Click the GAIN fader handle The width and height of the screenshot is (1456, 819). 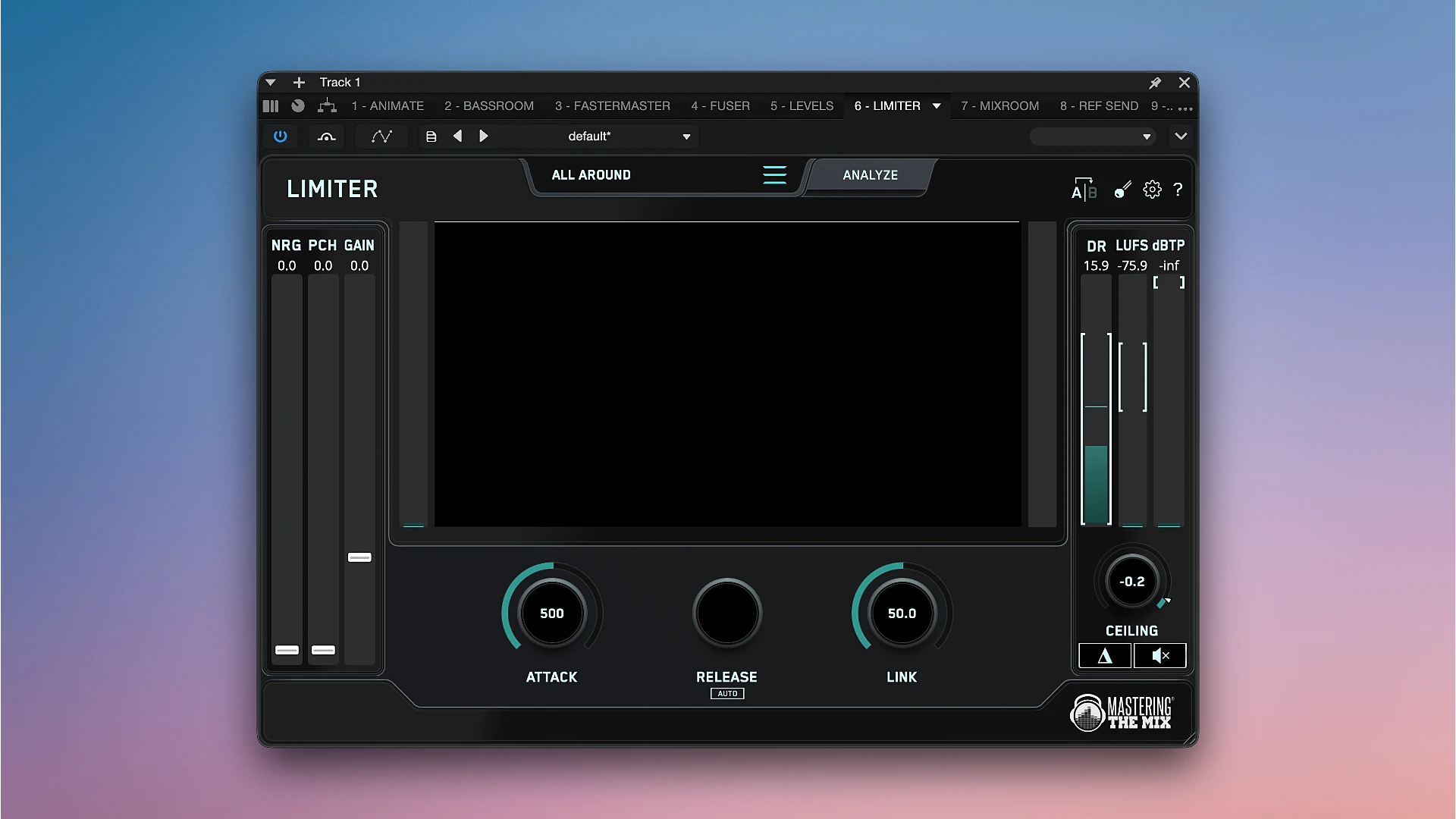[x=359, y=557]
